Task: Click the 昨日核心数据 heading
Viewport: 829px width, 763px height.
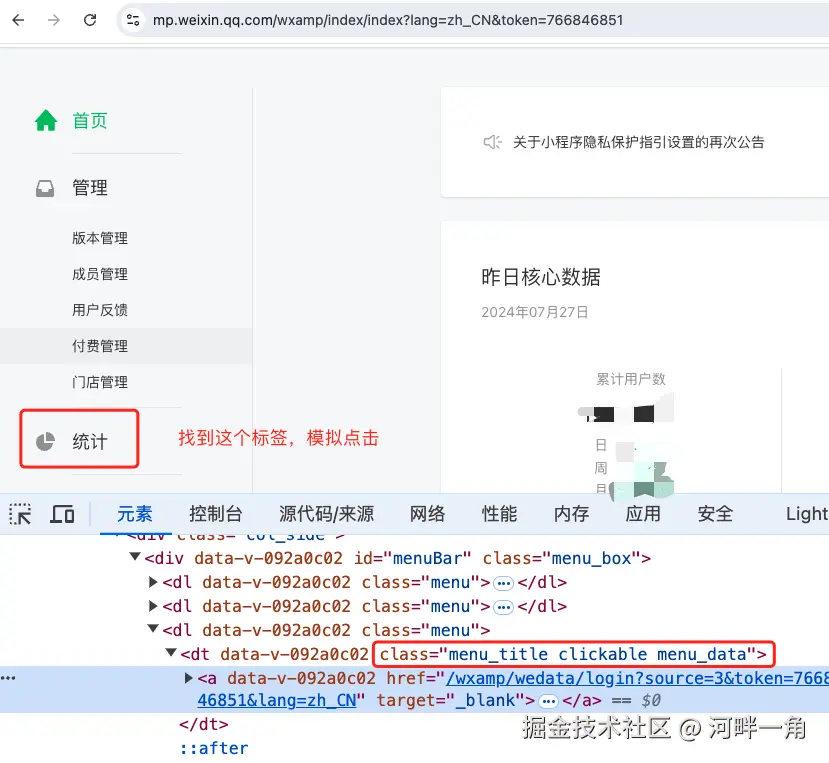Action: [541, 277]
